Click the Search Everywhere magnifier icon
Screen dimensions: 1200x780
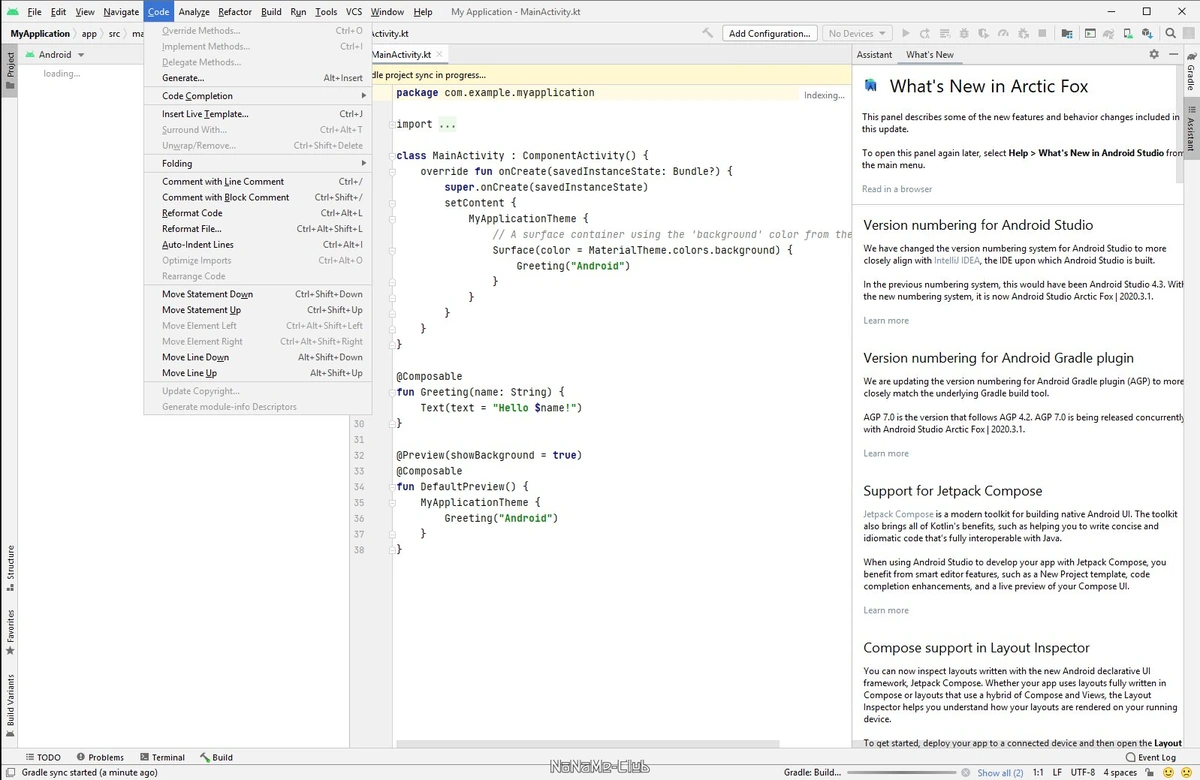click(1170, 33)
